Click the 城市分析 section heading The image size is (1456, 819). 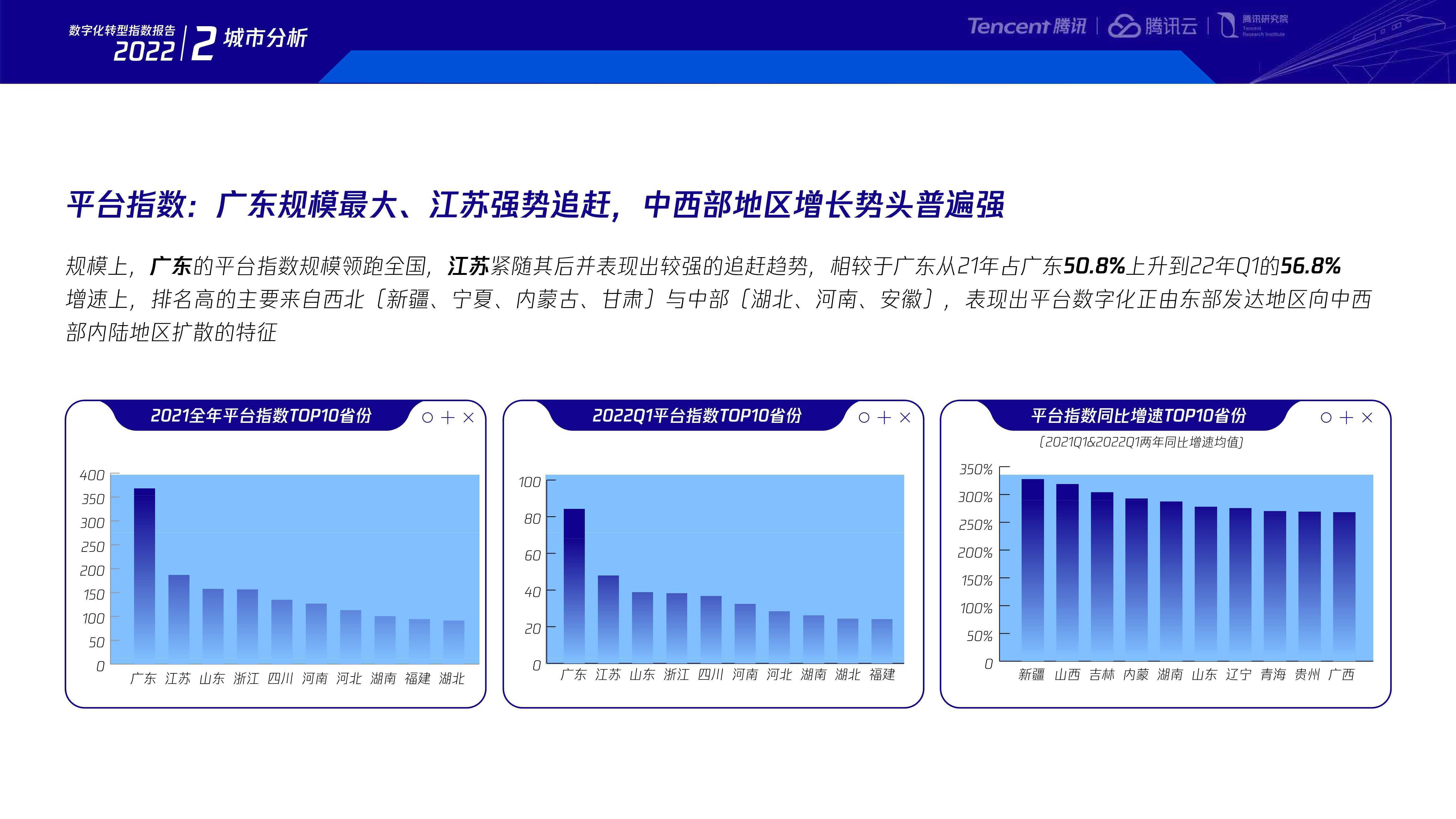point(265,38)
